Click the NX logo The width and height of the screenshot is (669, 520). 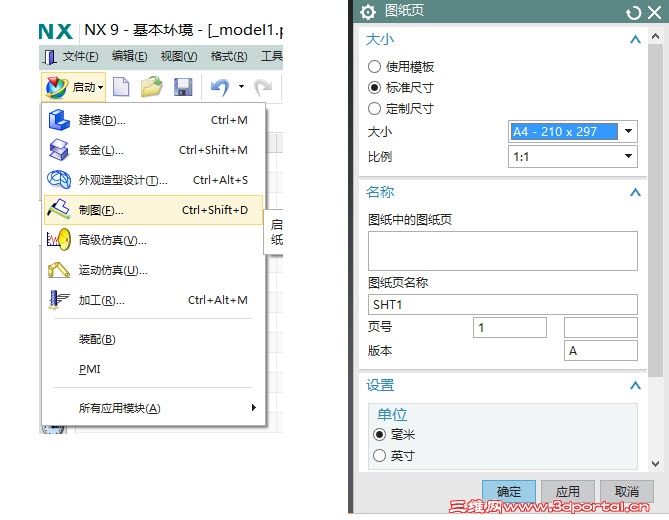(x=55, y=32)
